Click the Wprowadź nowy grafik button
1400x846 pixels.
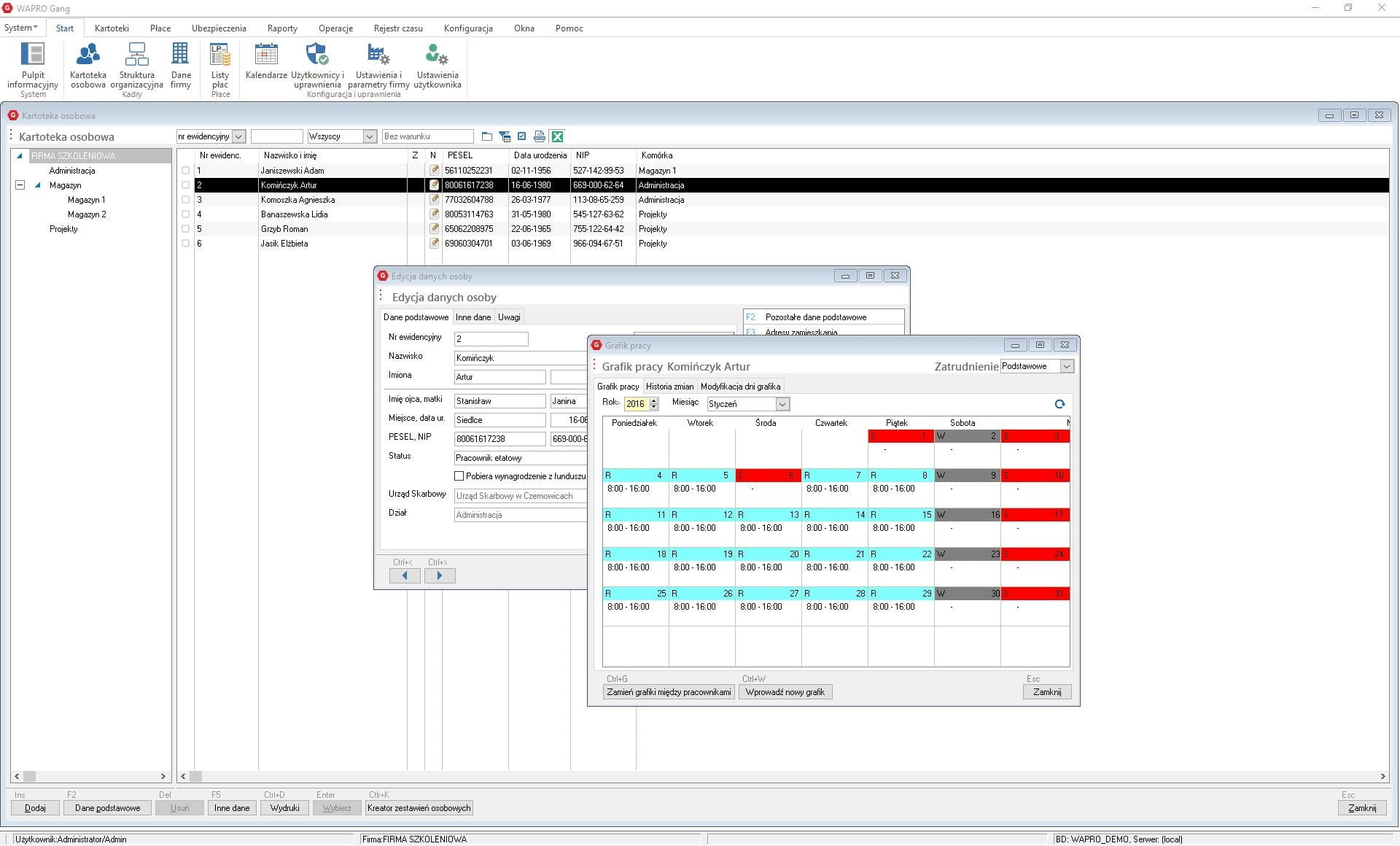point(785,692)
